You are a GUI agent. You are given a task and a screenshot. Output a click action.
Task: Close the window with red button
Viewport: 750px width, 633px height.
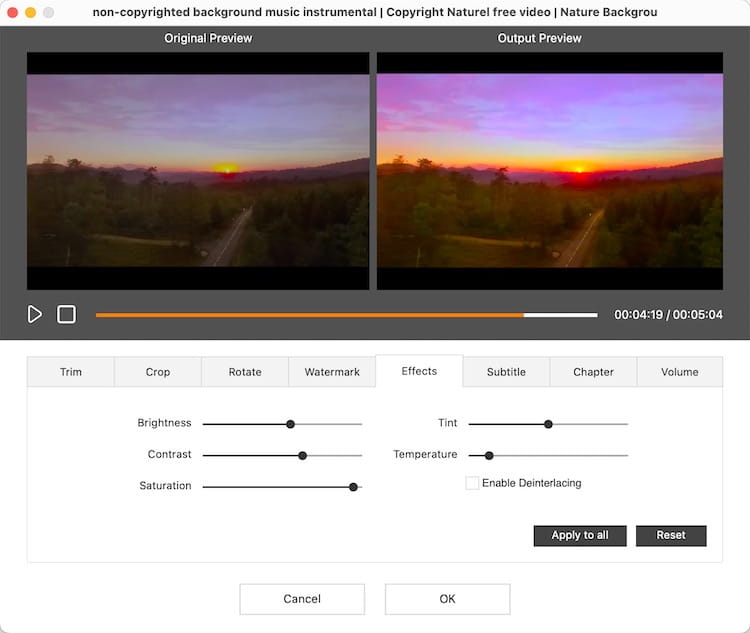tap(13, 12)
